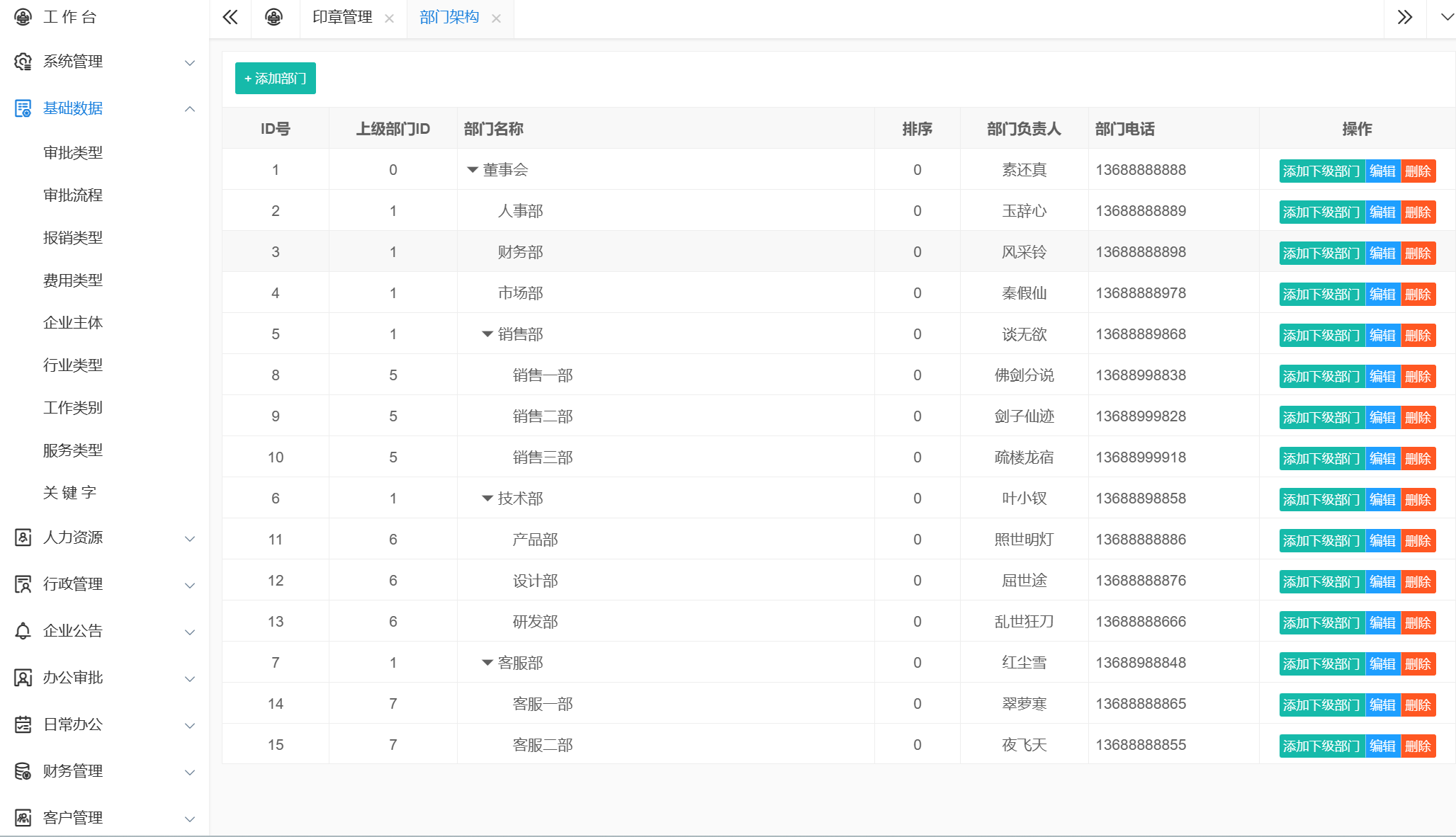Open 服务类型 in the sidebar
Viewport: 1456px width, 837px height.
point(73,450)
